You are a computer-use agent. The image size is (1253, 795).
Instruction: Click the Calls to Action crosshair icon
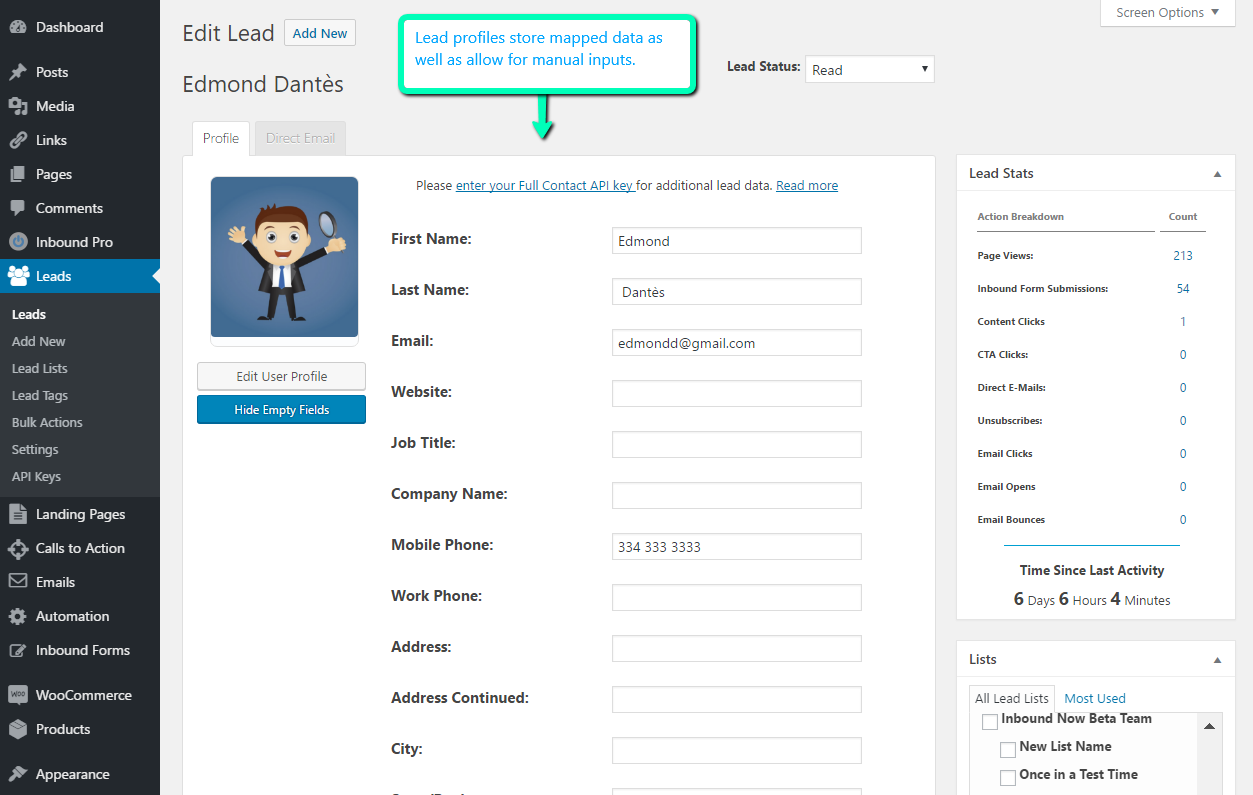(17, 548)
